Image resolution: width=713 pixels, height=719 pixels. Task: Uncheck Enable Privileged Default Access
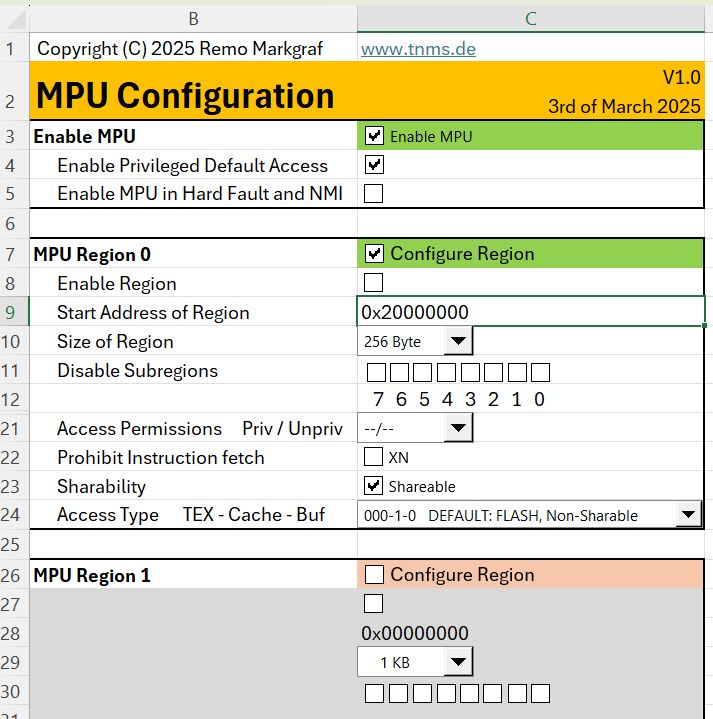[x=375, y=165]
